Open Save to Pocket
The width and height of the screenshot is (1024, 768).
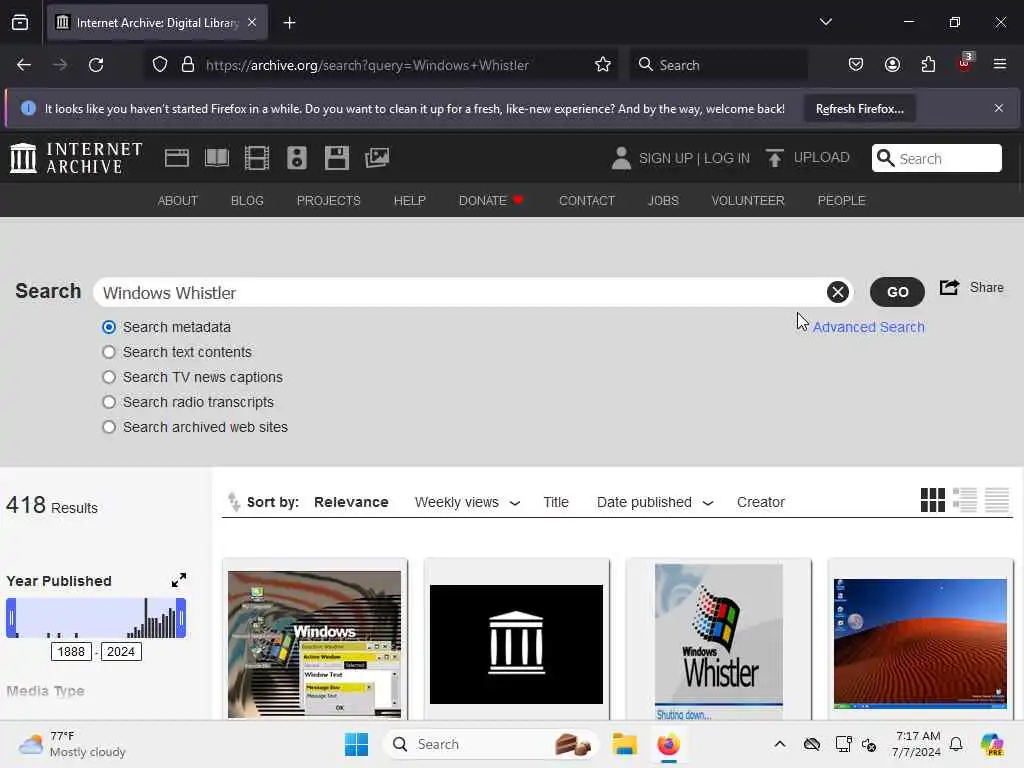tap(856, 65)
